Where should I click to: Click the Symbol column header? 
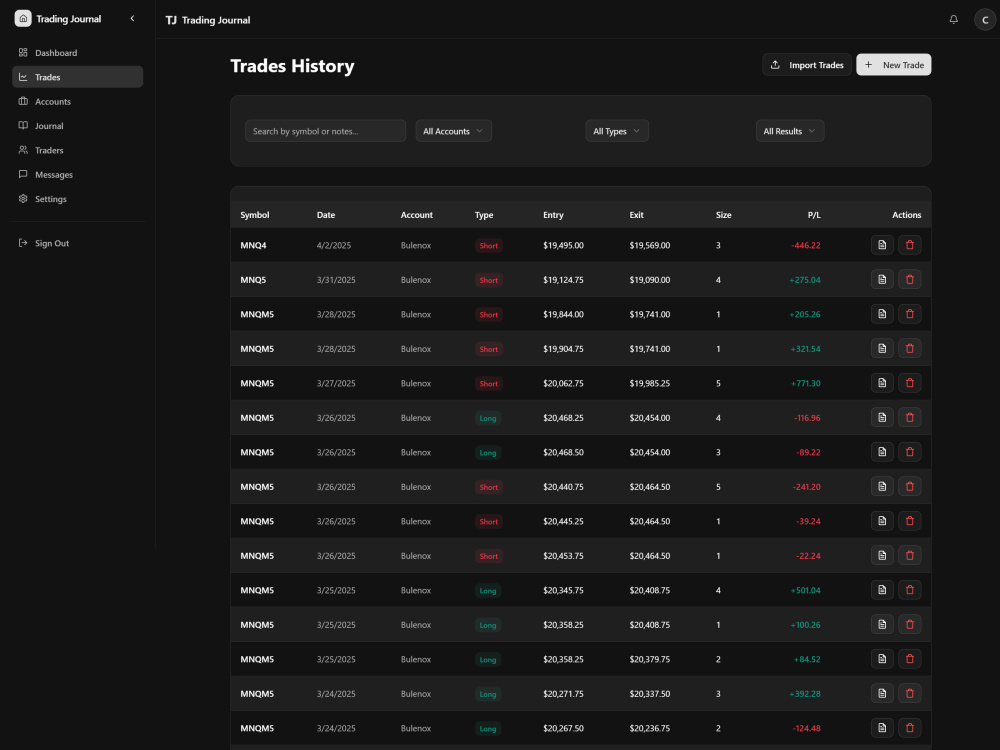[x=254, y=215]
